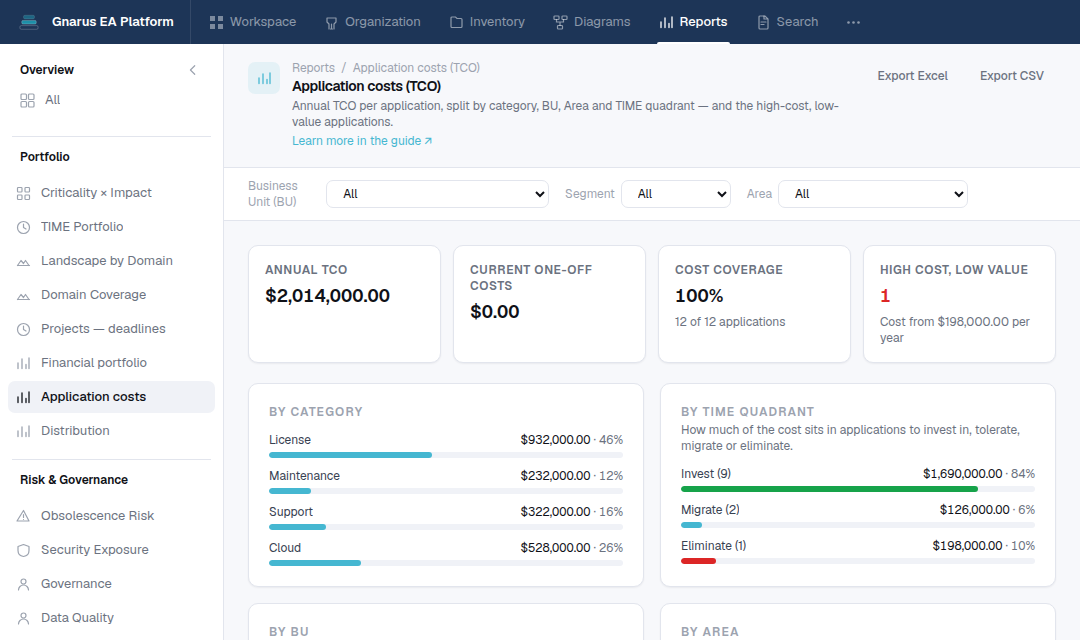Click Export CSV button
1080x640 pixels.
click(x=1012, y=76)
